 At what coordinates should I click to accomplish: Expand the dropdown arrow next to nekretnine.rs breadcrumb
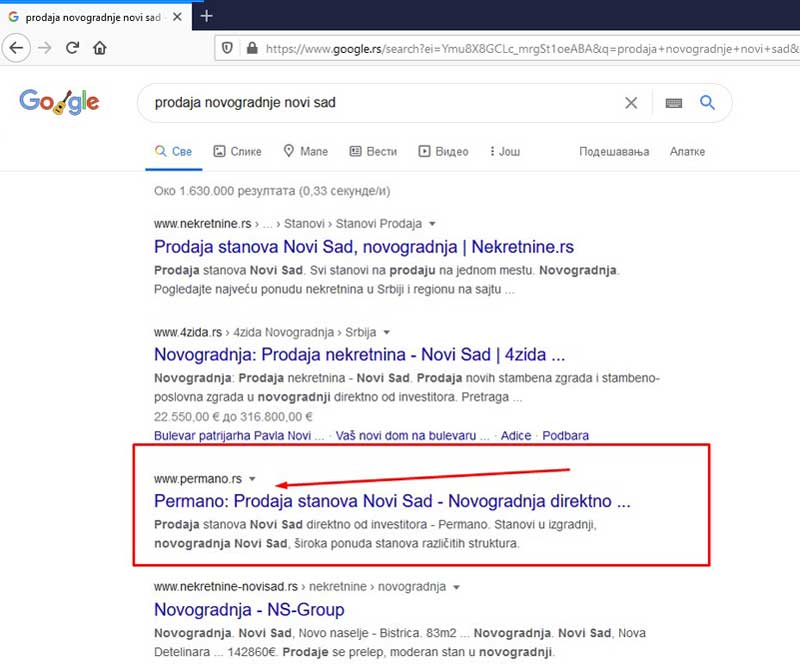click(x=432, y=224)
